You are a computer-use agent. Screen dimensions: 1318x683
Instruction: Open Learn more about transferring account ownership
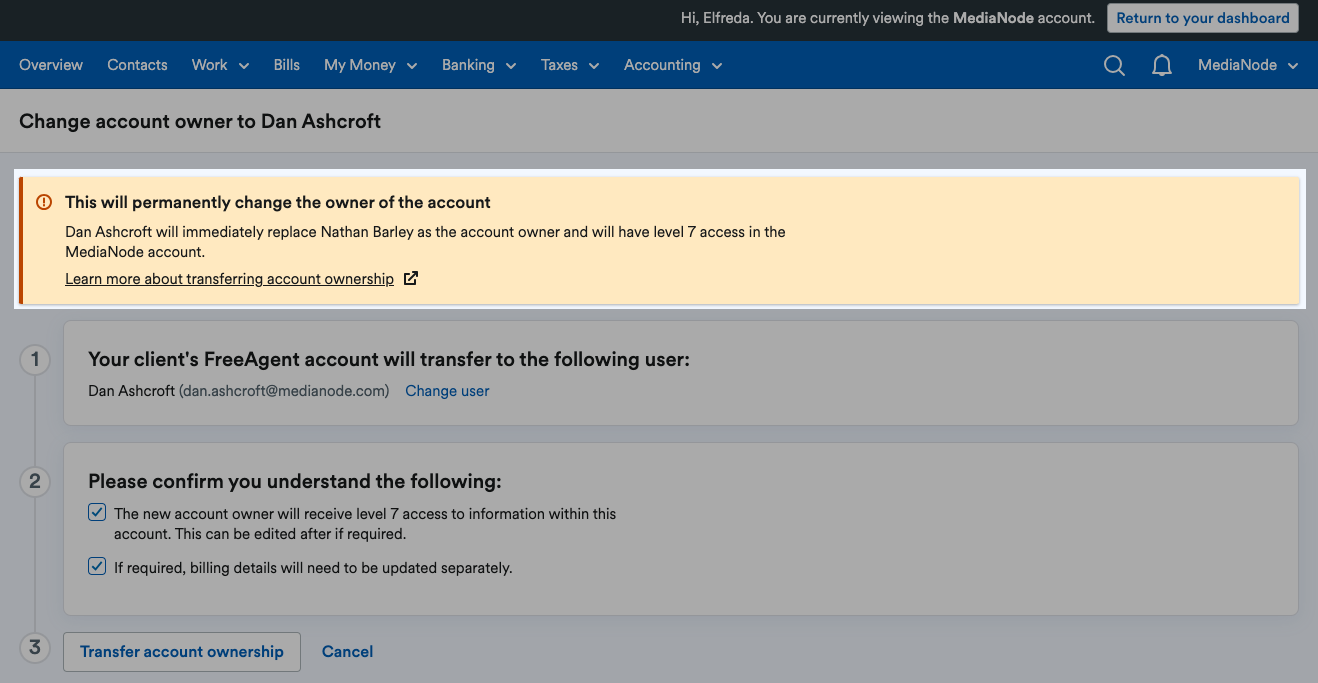(x=229, y=279)
